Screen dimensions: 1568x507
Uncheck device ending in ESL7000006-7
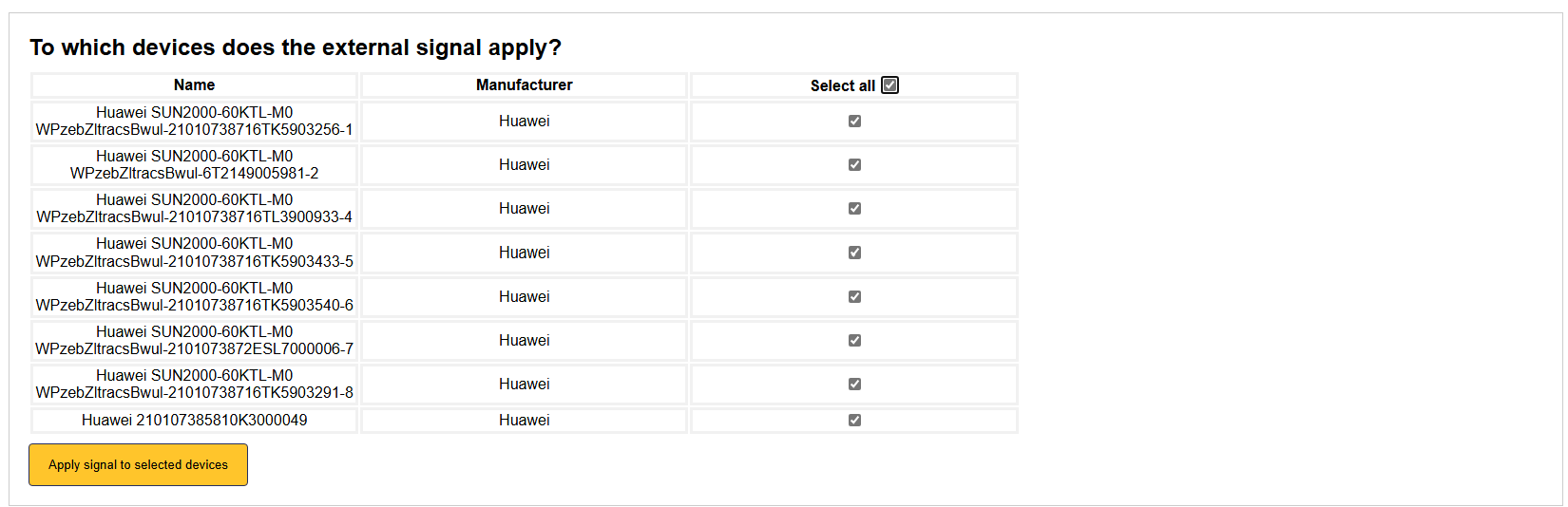pos(854,341)
